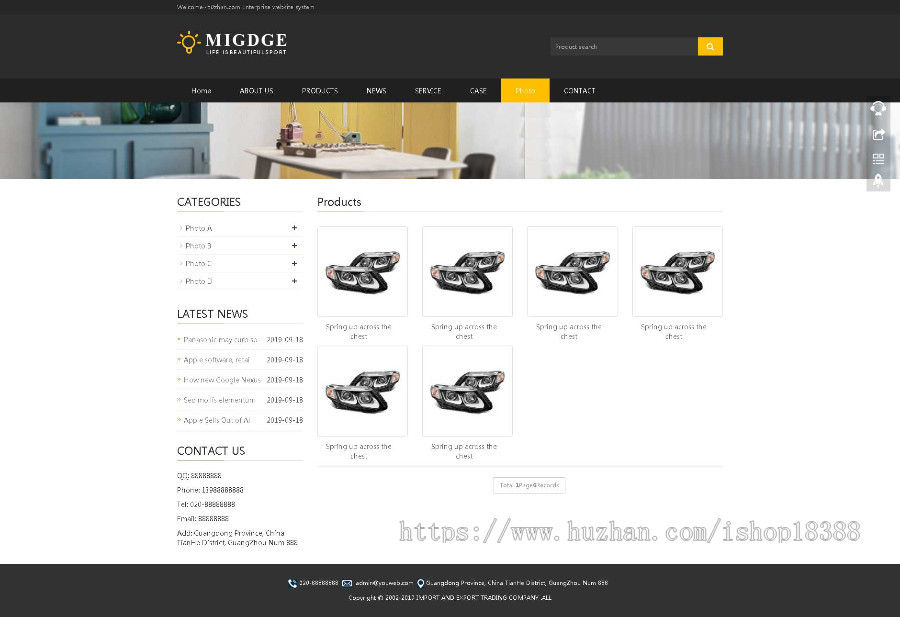Open Photo A category link
Screen dimensions: 900x617
(x=199, y=228)
